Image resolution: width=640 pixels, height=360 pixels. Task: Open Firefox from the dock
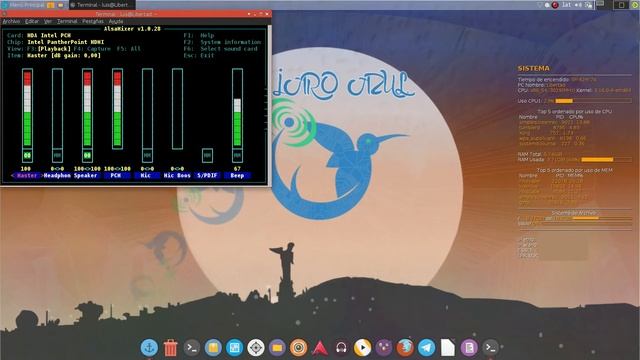click(405, 348)
